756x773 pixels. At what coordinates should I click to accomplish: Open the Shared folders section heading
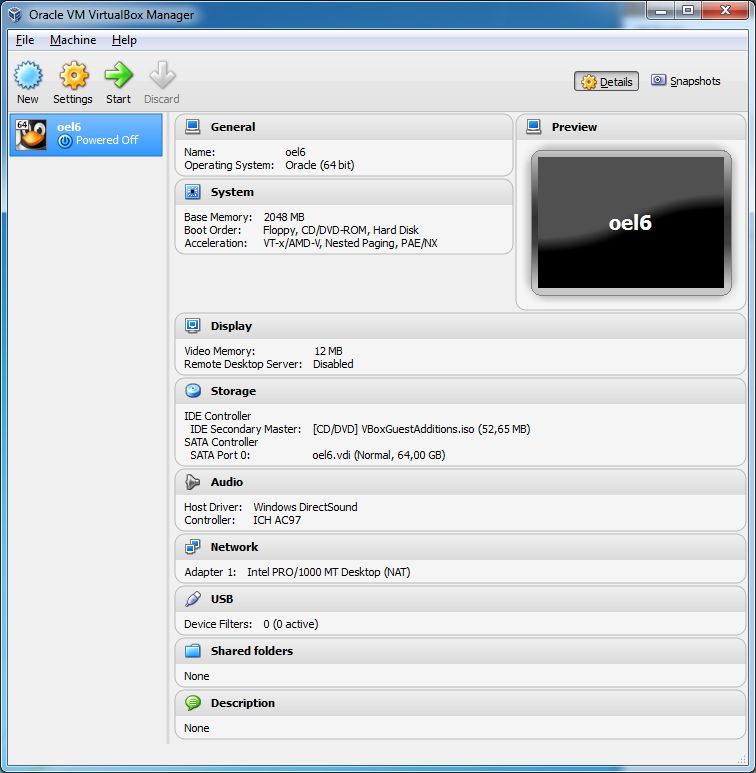pos(252,651)
